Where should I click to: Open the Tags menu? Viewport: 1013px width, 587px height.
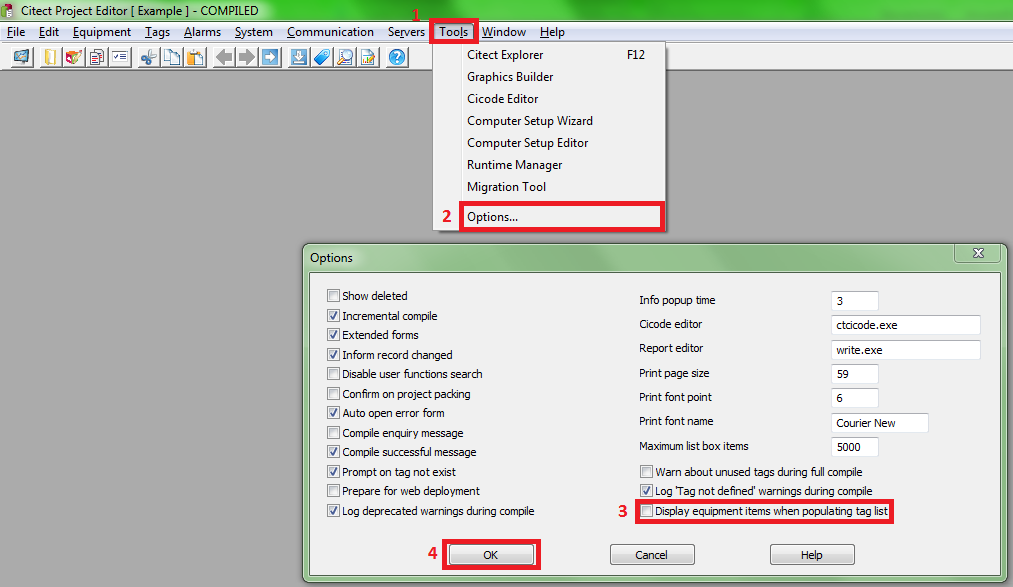157,32
